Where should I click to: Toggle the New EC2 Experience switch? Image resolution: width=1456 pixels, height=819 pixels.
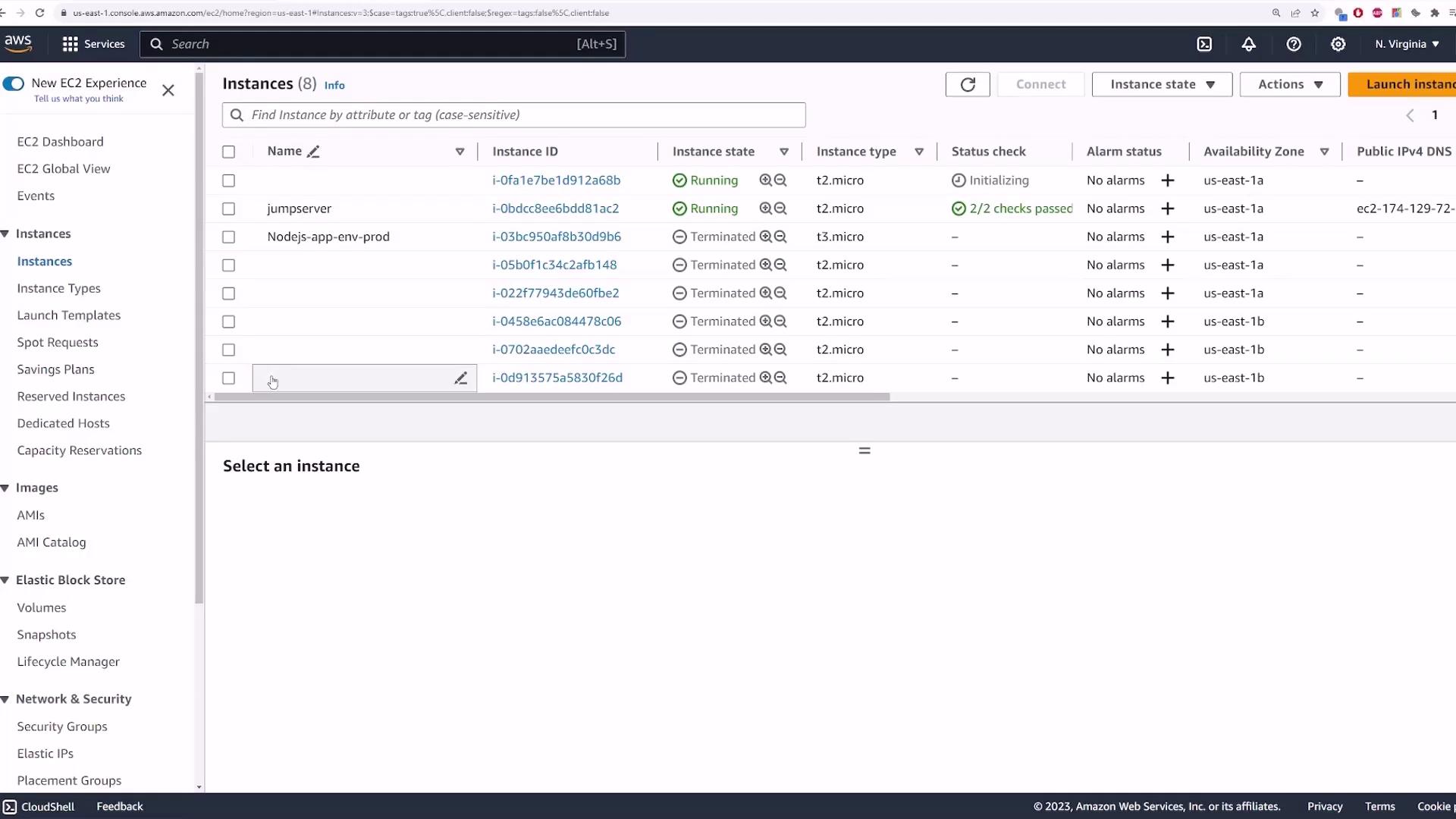coord(14,83)
